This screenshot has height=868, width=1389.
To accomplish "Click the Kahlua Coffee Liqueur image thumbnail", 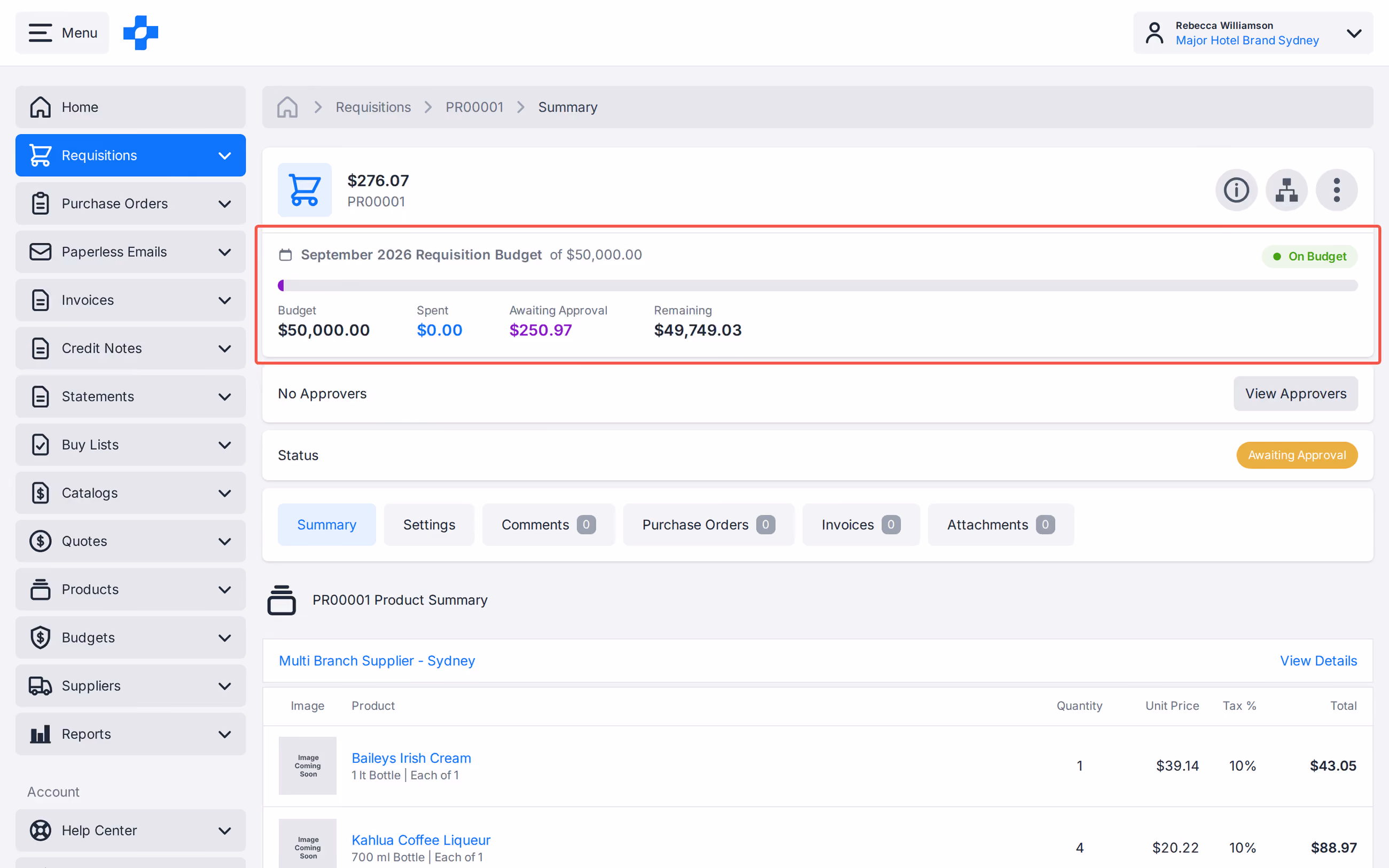I will click(x=308, y=843).
